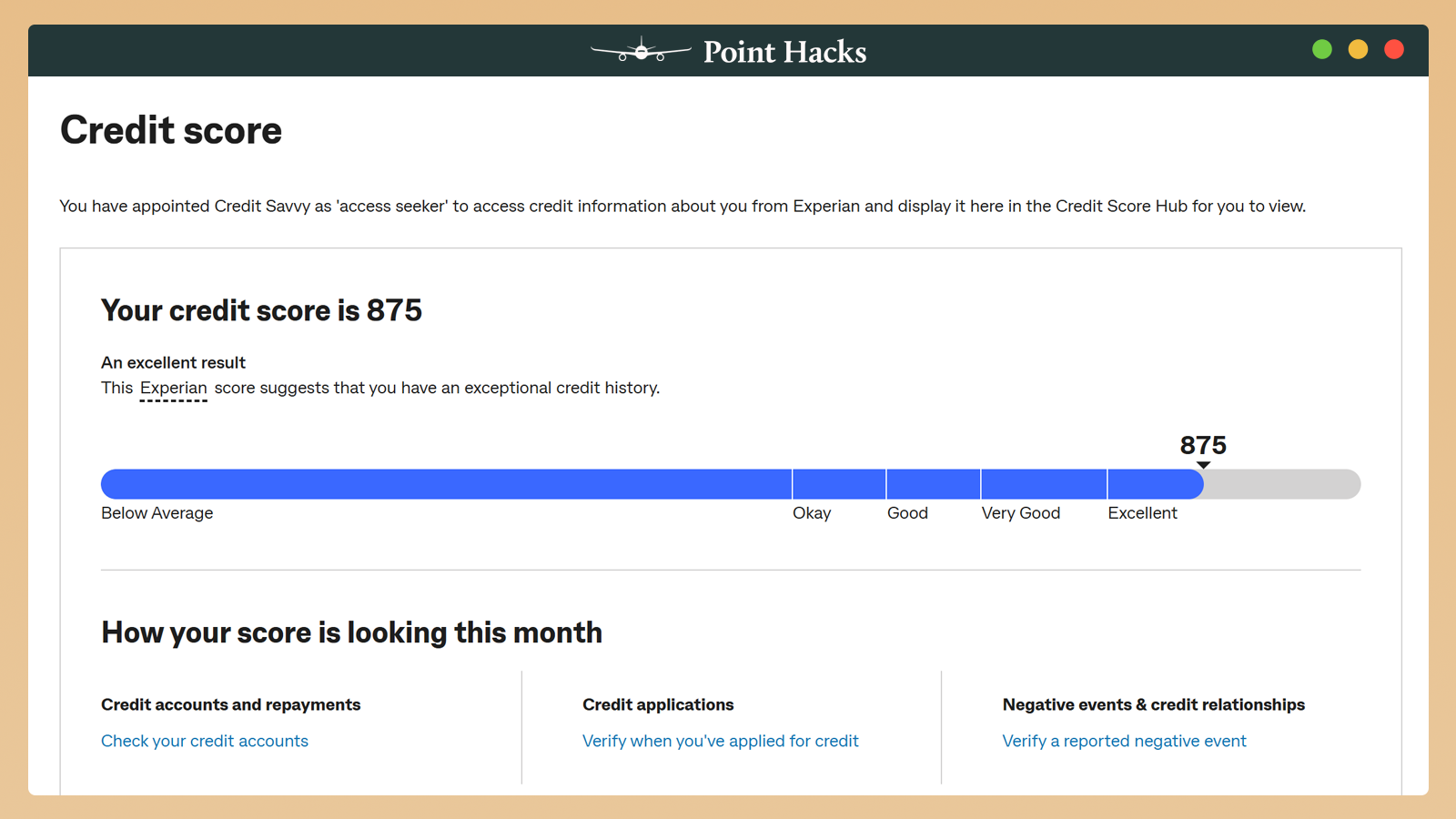
Task: Click the dotted-underlined Experian term
Action: point(174,389)
